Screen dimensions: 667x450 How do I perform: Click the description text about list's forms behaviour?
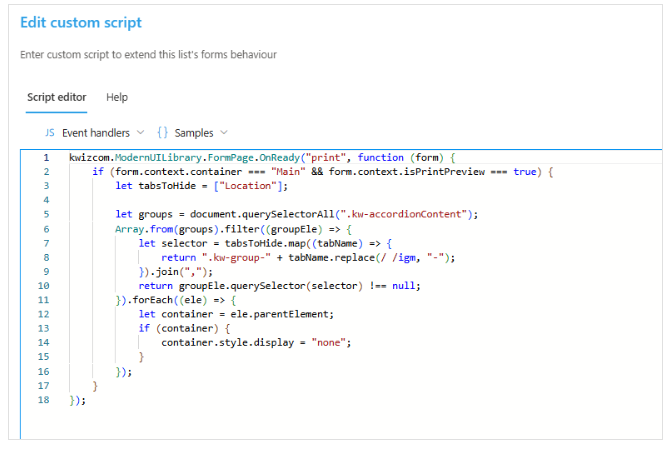tap(148, 54)
